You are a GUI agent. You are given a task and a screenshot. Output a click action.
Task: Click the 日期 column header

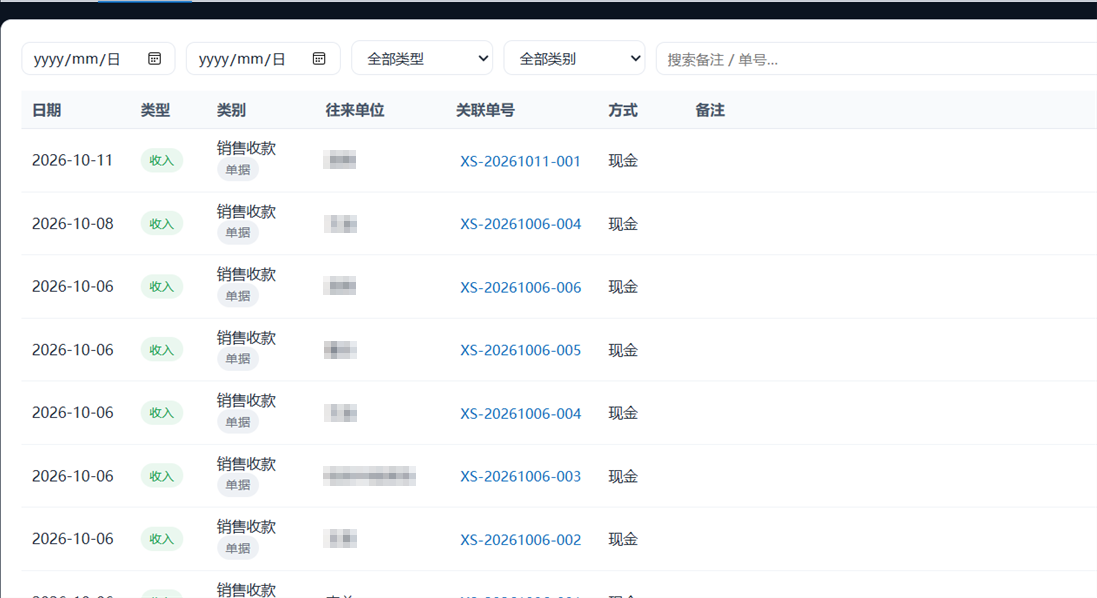click(x=47, y=110)
